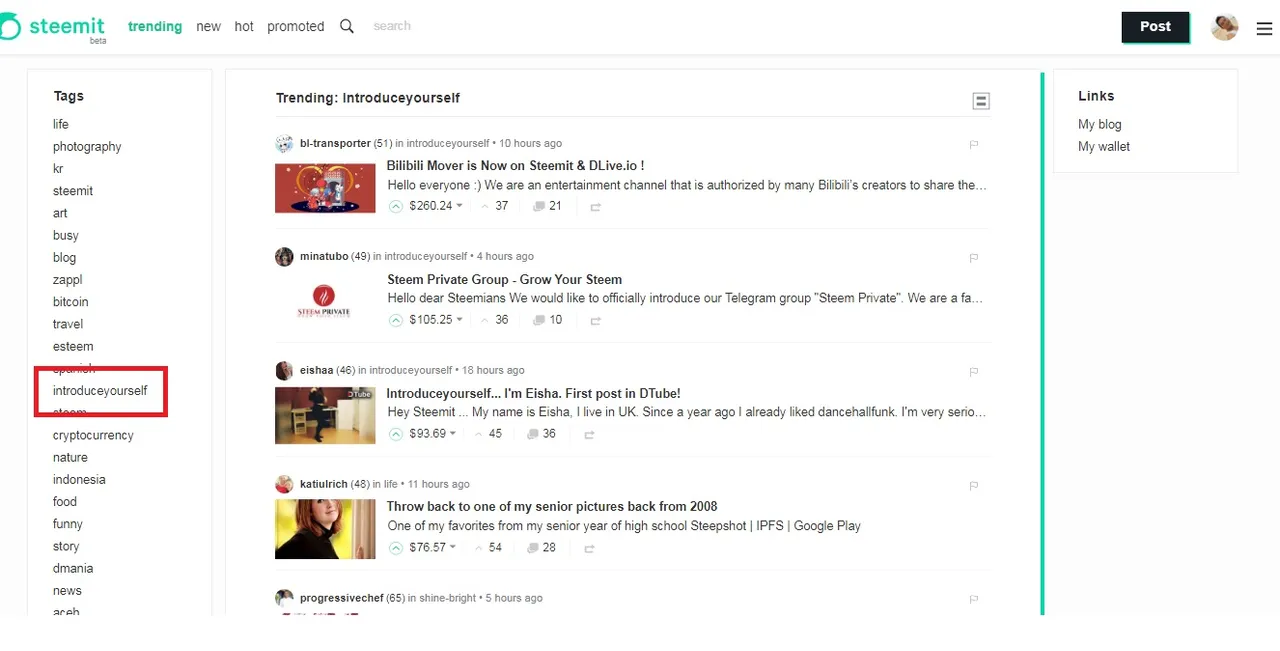Viewport: 1280px width, 651px height.
Task: Open the shine-bright category link
Action: tap(447, 598)
